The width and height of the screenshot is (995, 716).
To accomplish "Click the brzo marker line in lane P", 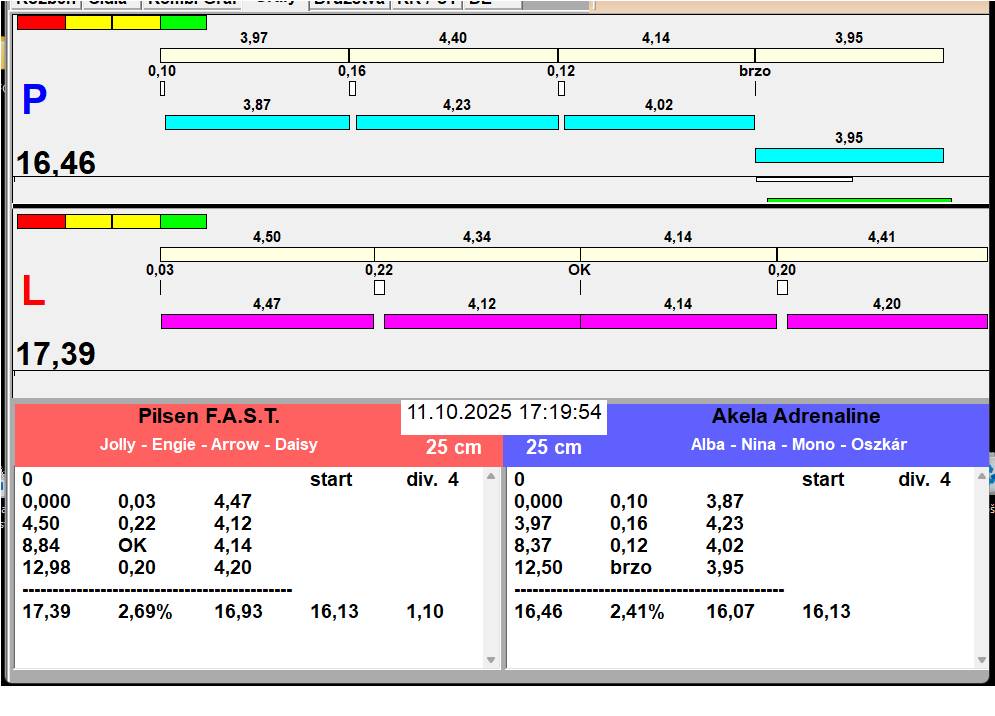I will point(755,89).
